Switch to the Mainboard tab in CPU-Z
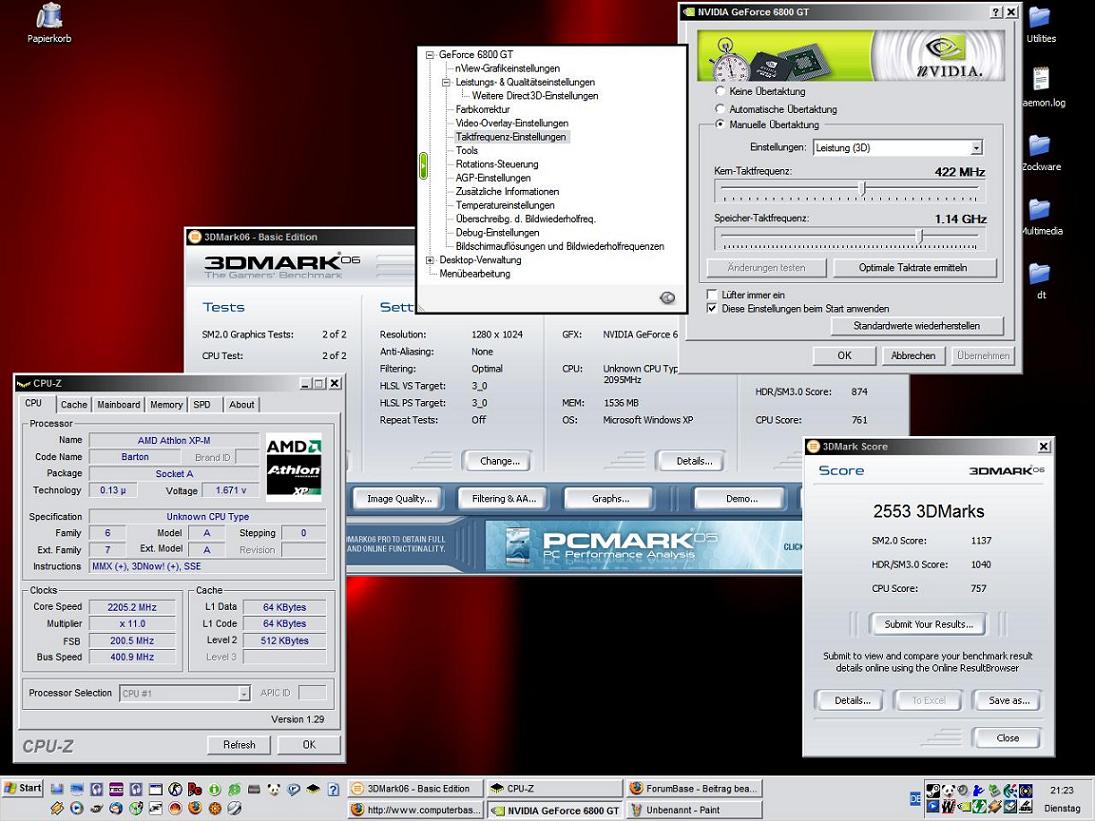Viewport: 1095px width, 821px height. click(x=118, y=404)
